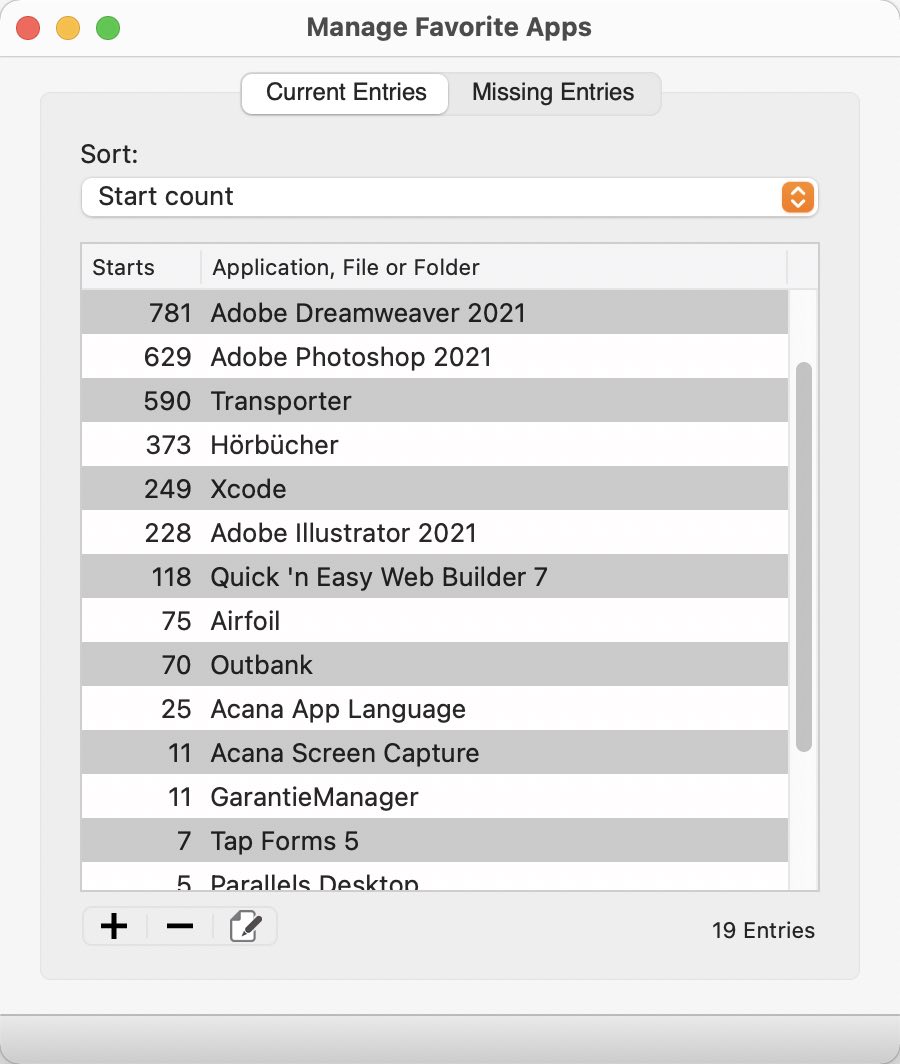Switch to Missing Entries tab
Screen dimensions: 900x1064
[x=553, y=92]
